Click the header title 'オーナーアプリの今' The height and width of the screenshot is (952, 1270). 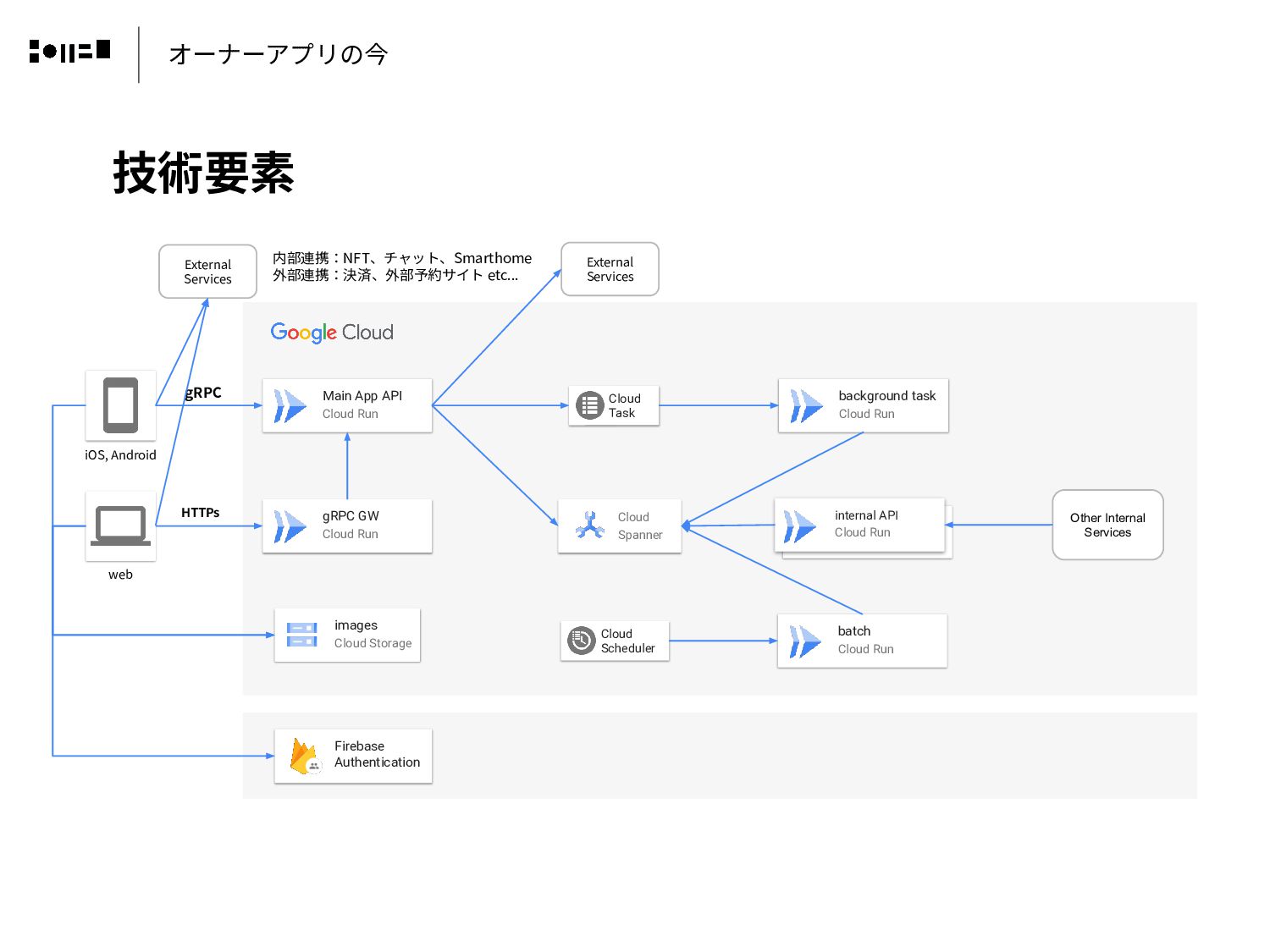point(279,54)
